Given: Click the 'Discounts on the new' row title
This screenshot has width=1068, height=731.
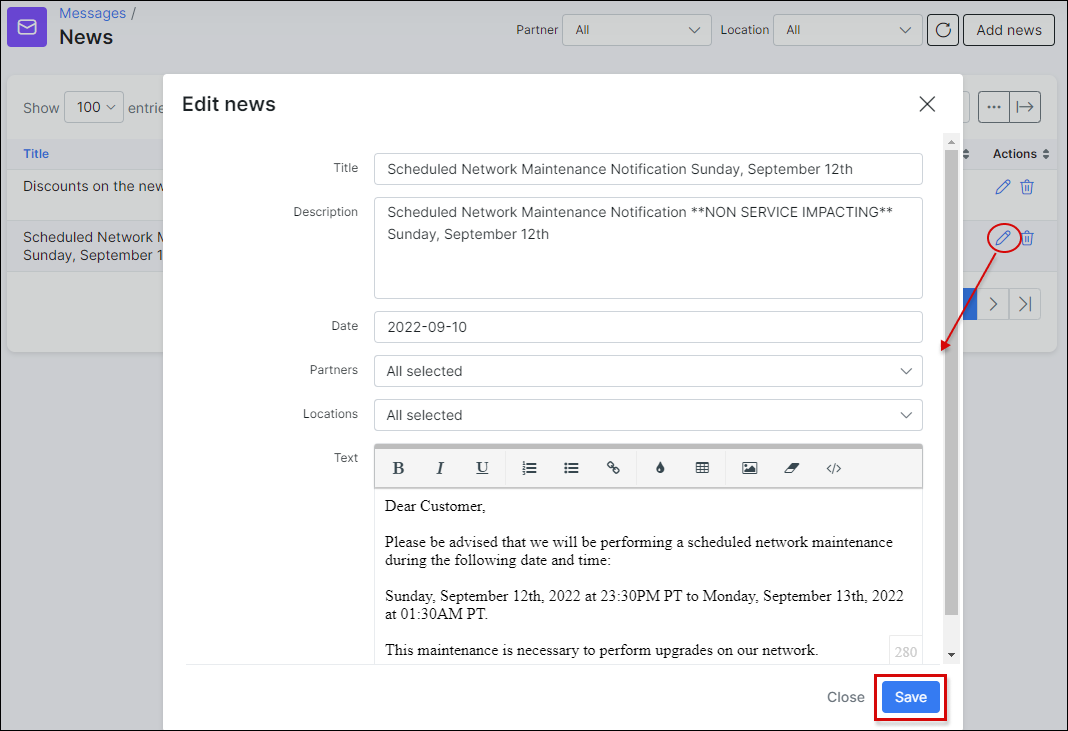Looking at the screenshot, I should (x=93, y=186).
